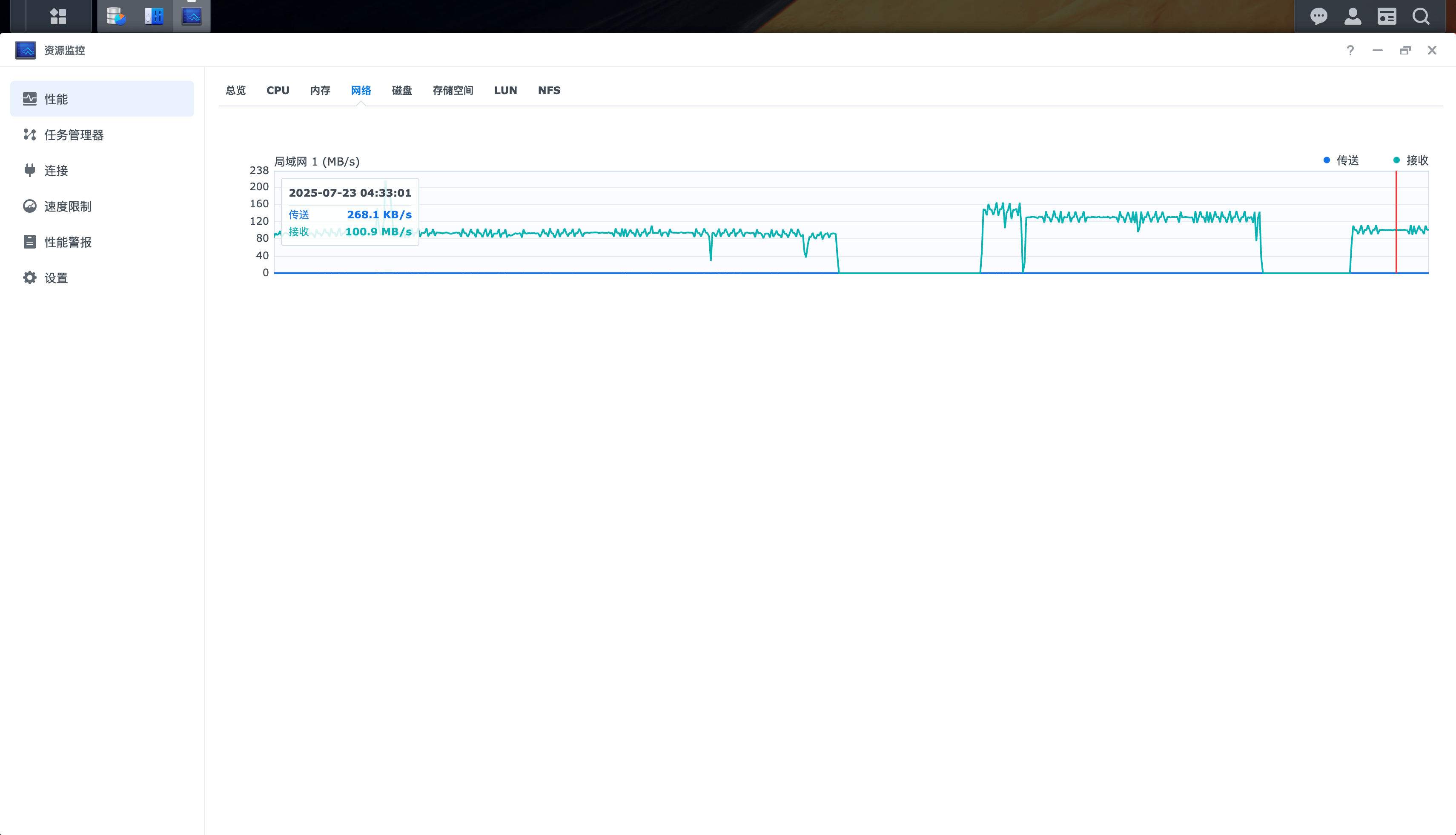Open the user account options icon
Image resolution: width=1456 pixels, height=835 pixels.
click(x=1353, y=16)
